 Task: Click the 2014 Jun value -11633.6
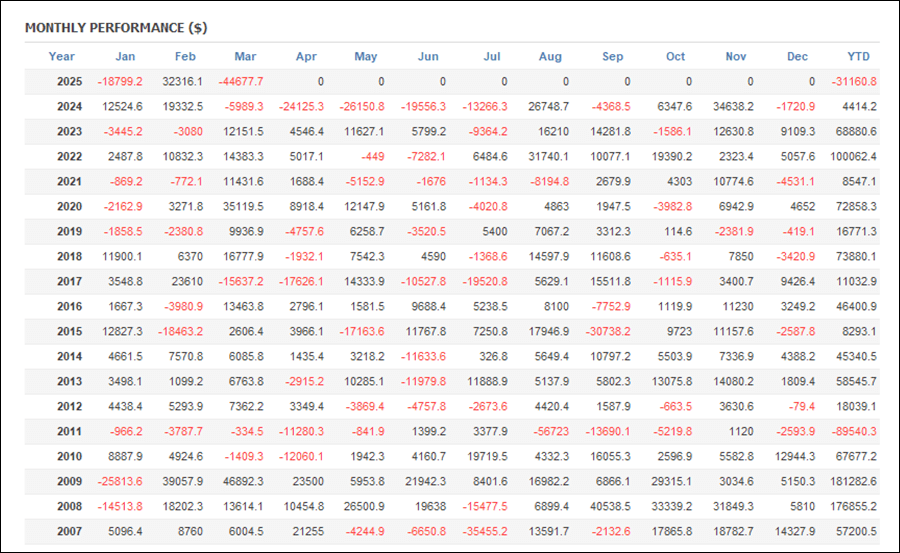(423, 356)
